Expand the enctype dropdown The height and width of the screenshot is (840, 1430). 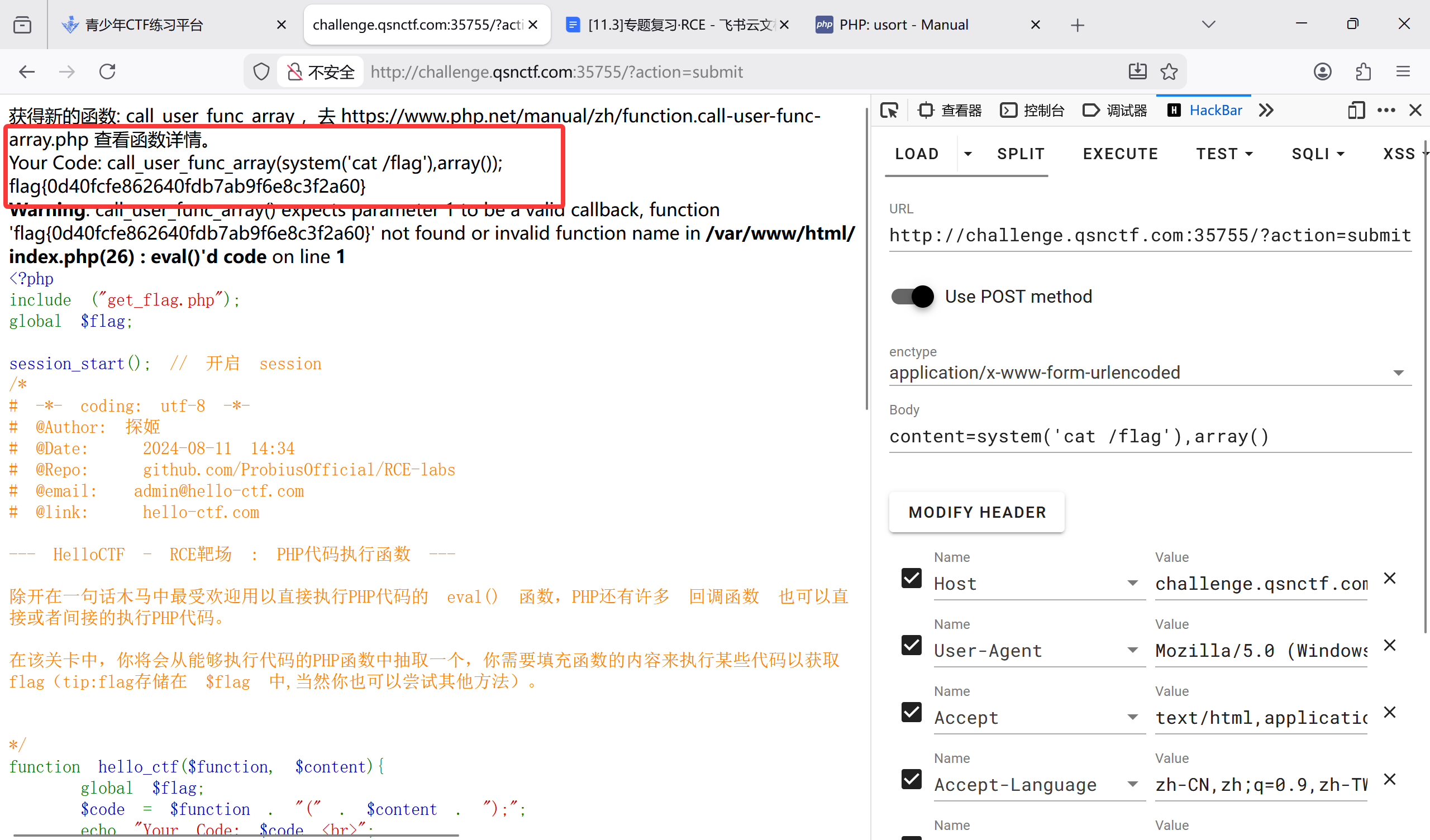[1398, 373]
